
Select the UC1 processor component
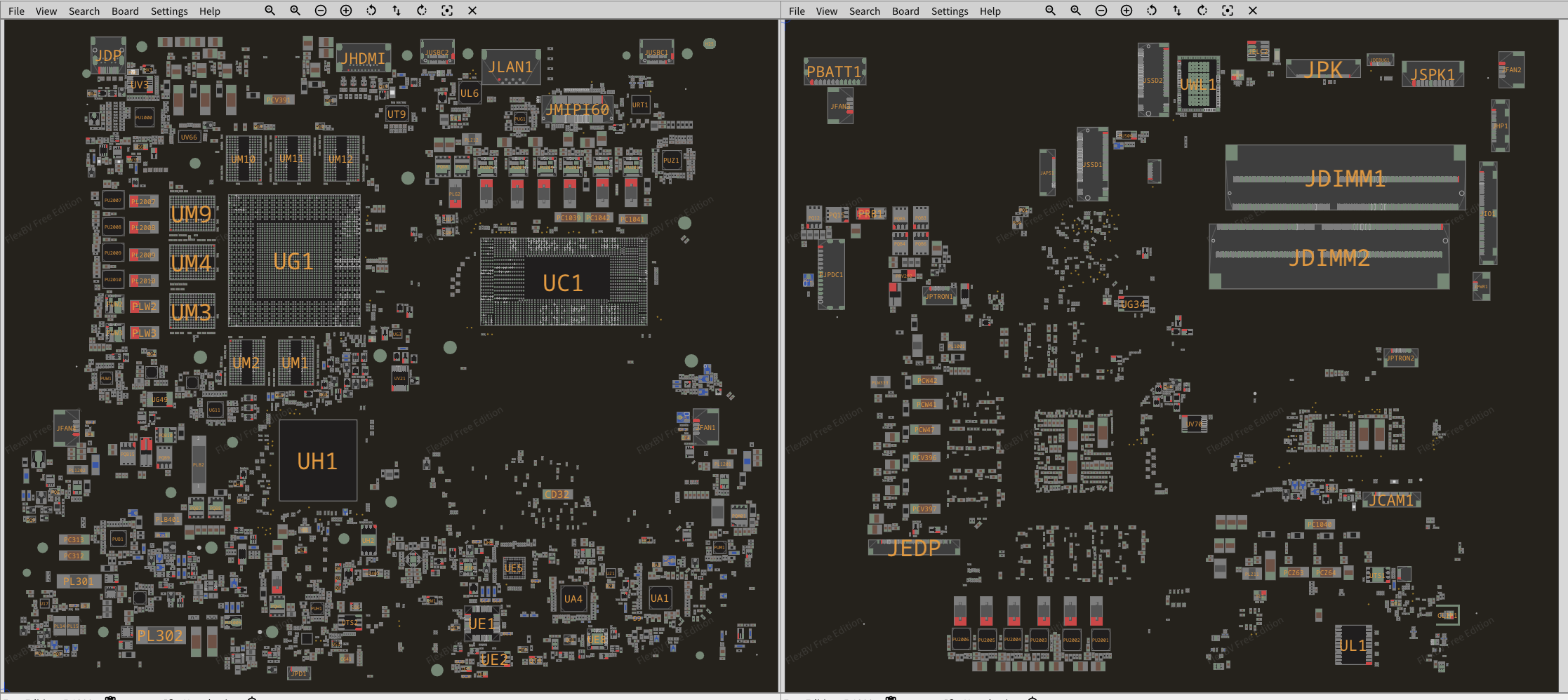(563, 283)
